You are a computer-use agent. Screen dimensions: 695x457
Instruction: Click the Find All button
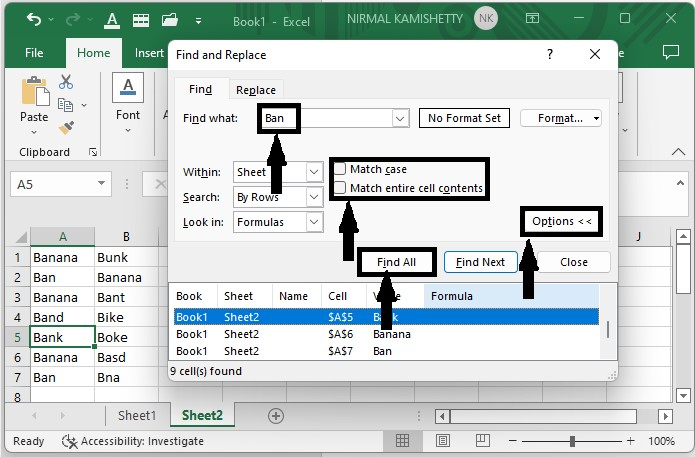[x=396, y=262]
